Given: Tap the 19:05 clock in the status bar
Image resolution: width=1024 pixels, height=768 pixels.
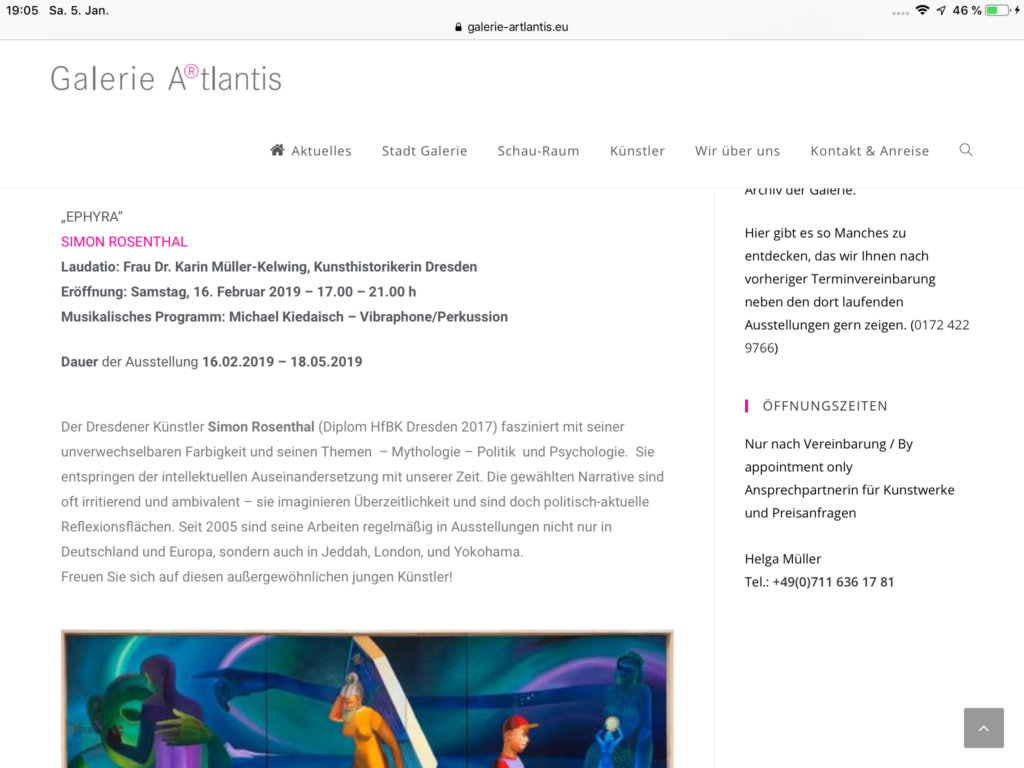Looking at the screenshot, I should 22,10.
